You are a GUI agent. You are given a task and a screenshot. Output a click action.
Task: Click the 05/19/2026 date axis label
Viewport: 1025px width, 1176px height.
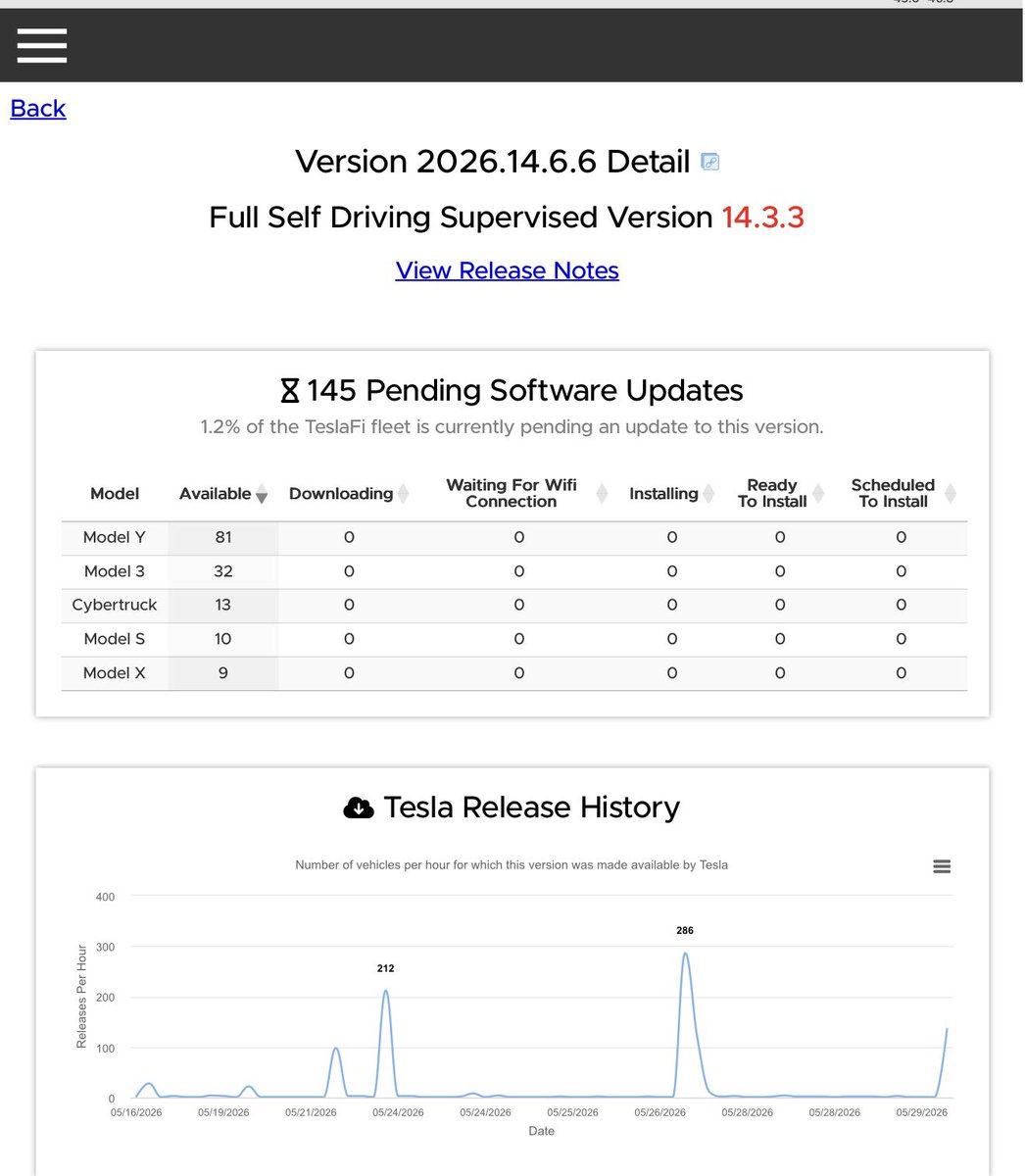coord(223,1112)
